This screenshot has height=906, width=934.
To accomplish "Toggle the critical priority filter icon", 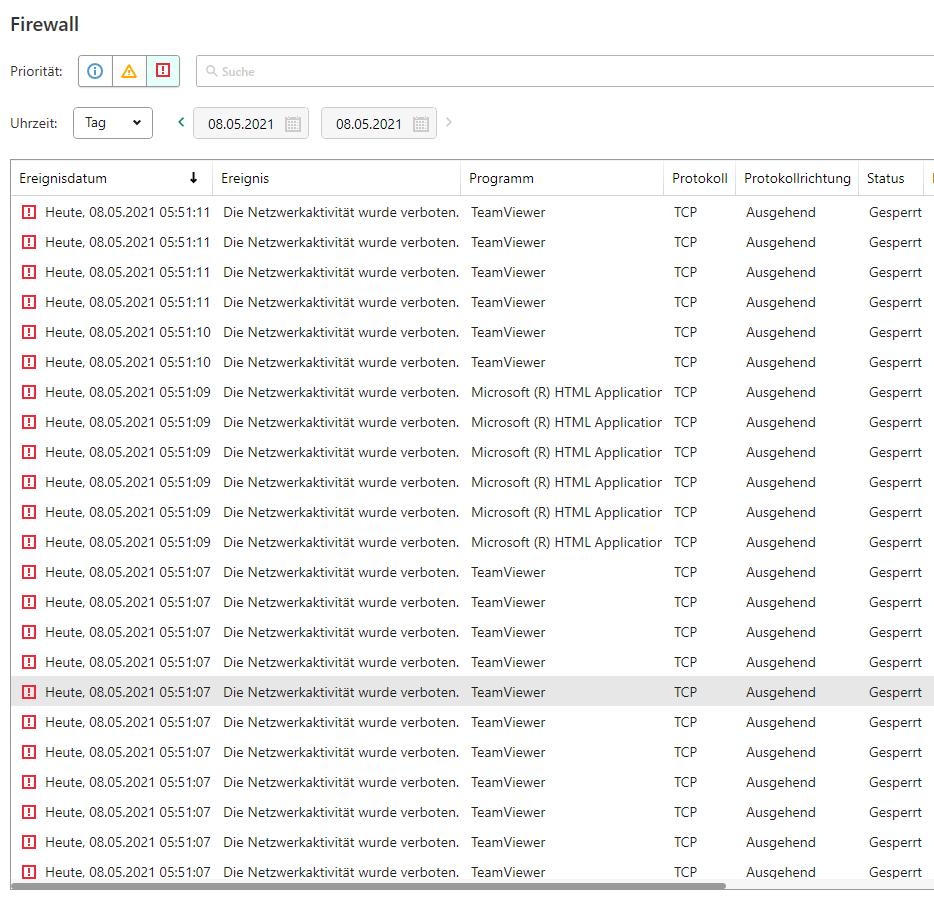I will coord(163,71).
